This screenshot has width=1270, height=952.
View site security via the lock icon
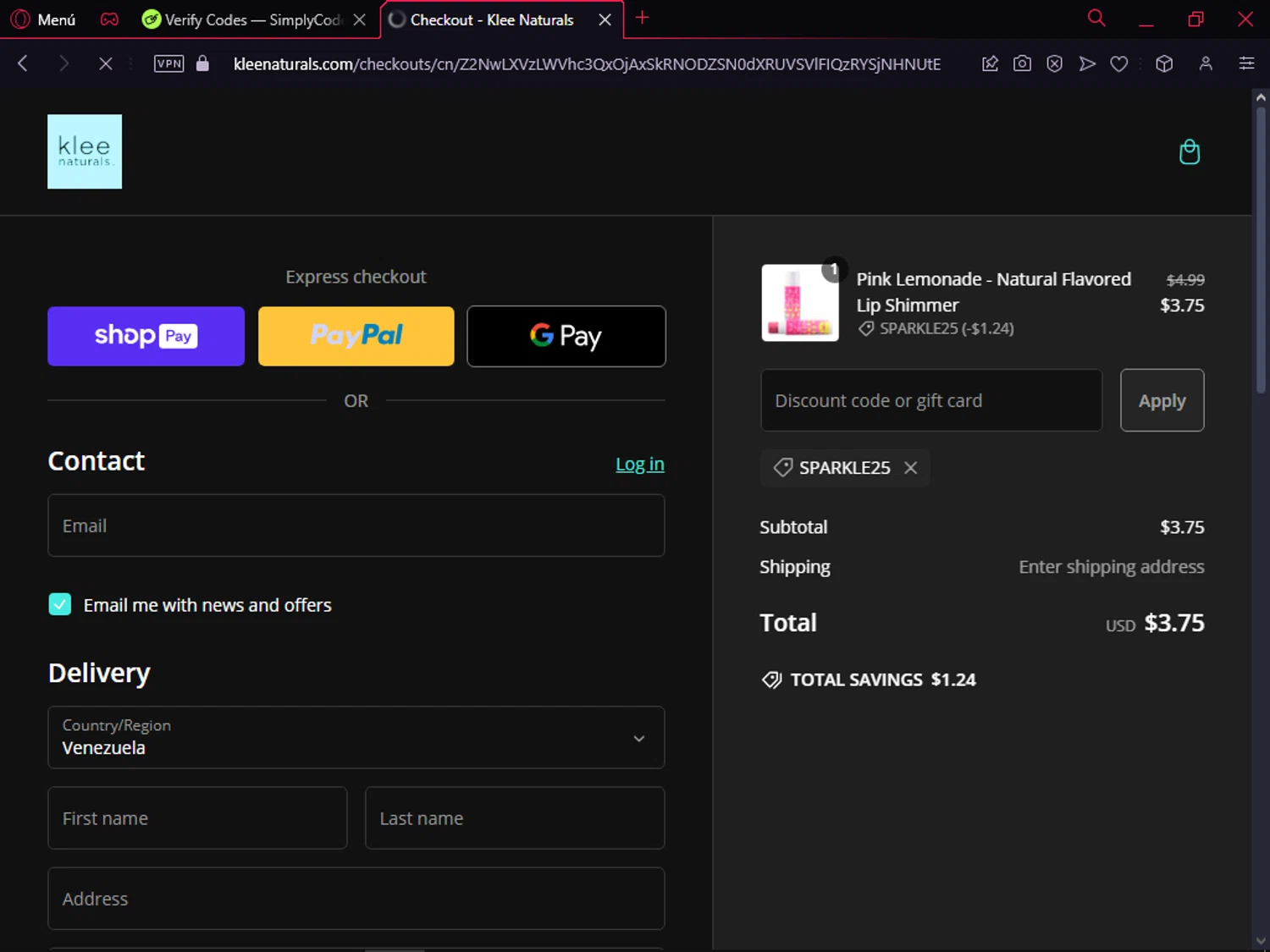click(202, 63)
